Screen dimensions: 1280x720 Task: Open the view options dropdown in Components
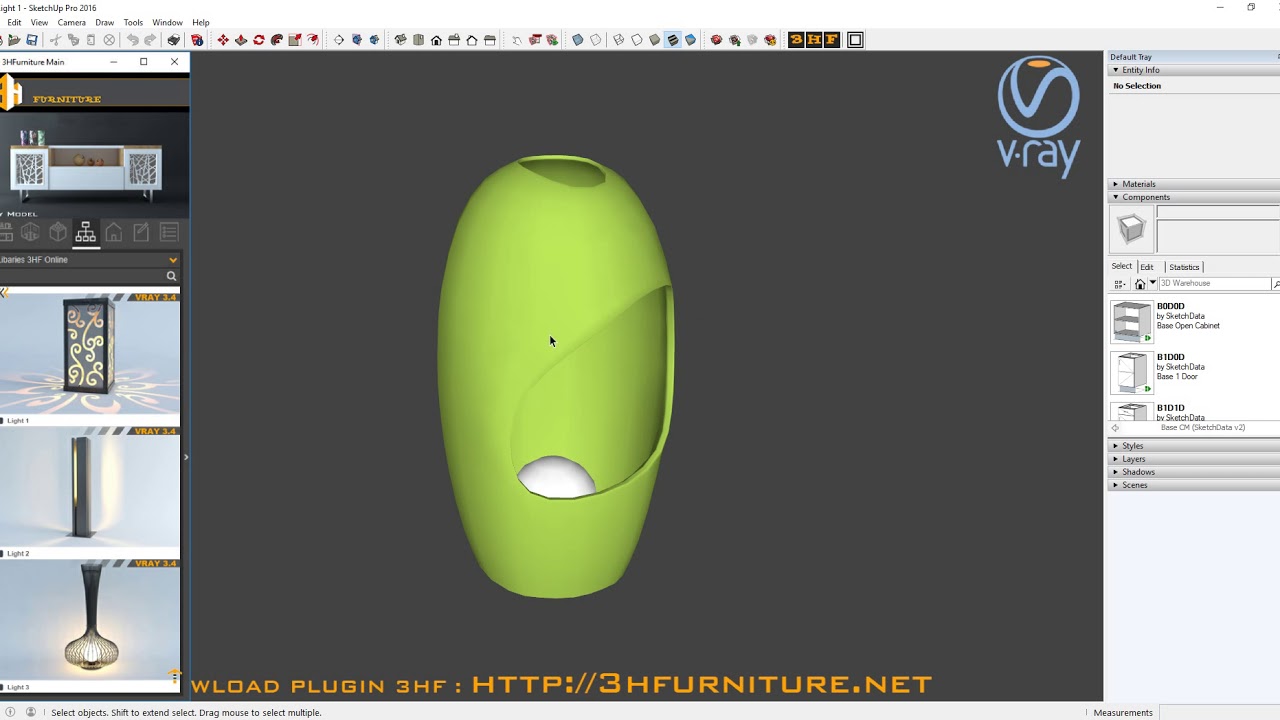point(1120,284)
